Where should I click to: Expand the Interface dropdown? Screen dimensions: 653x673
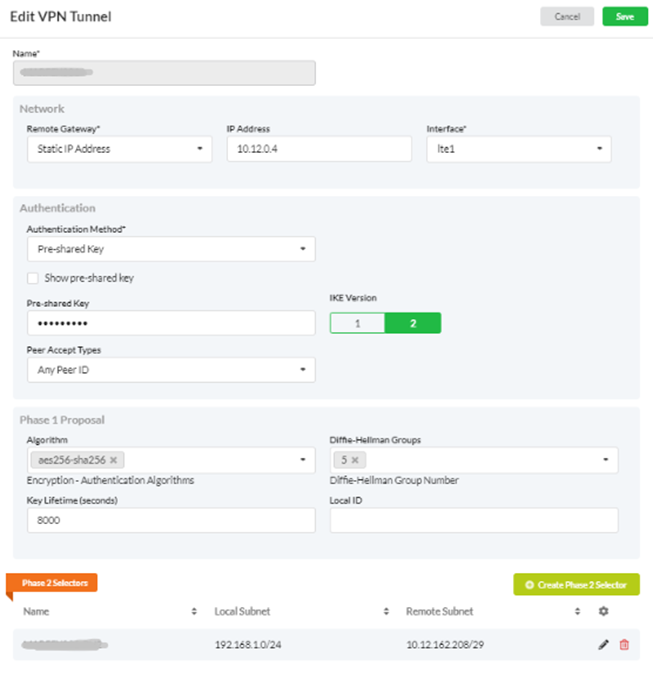[518, 149]
